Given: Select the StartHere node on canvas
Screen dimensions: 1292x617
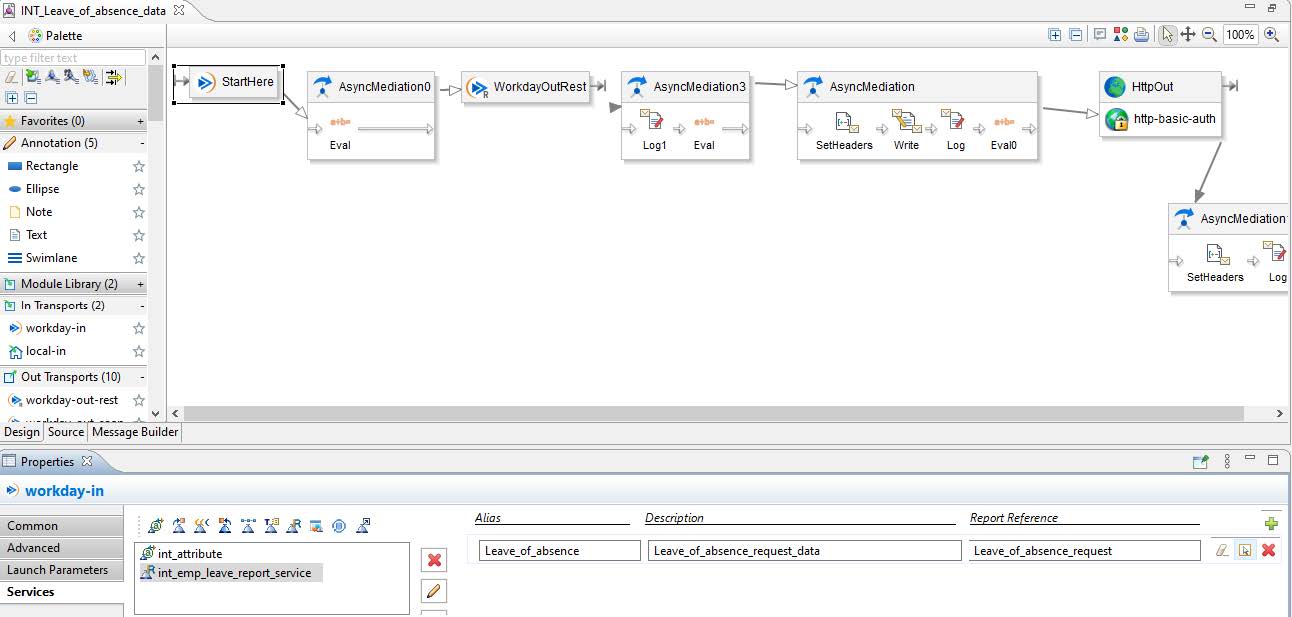Looking at the screenshot, I should click(234, 82).
